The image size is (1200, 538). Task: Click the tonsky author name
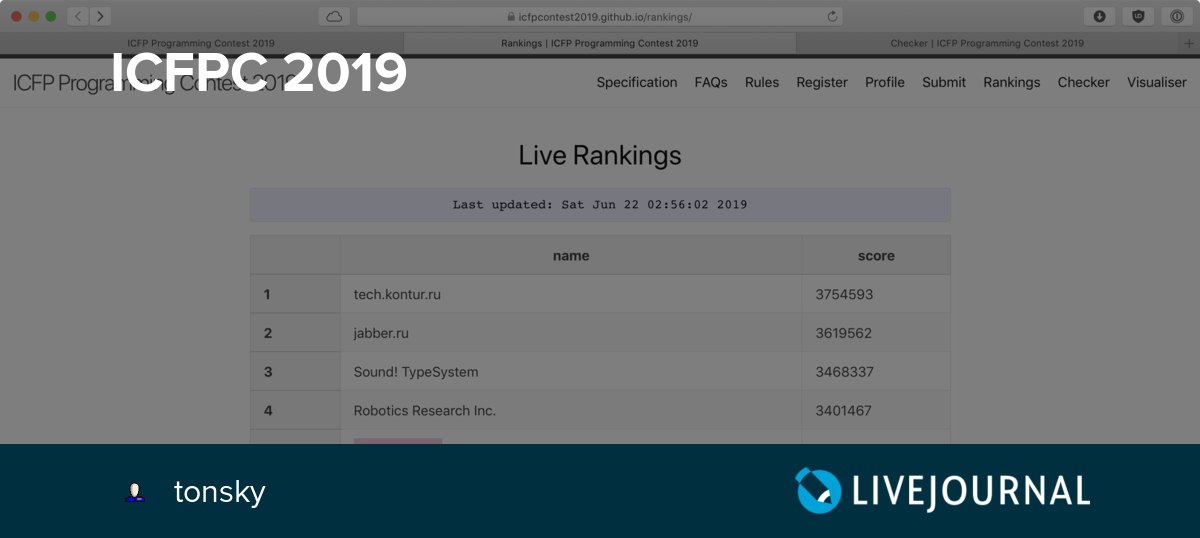219,492
